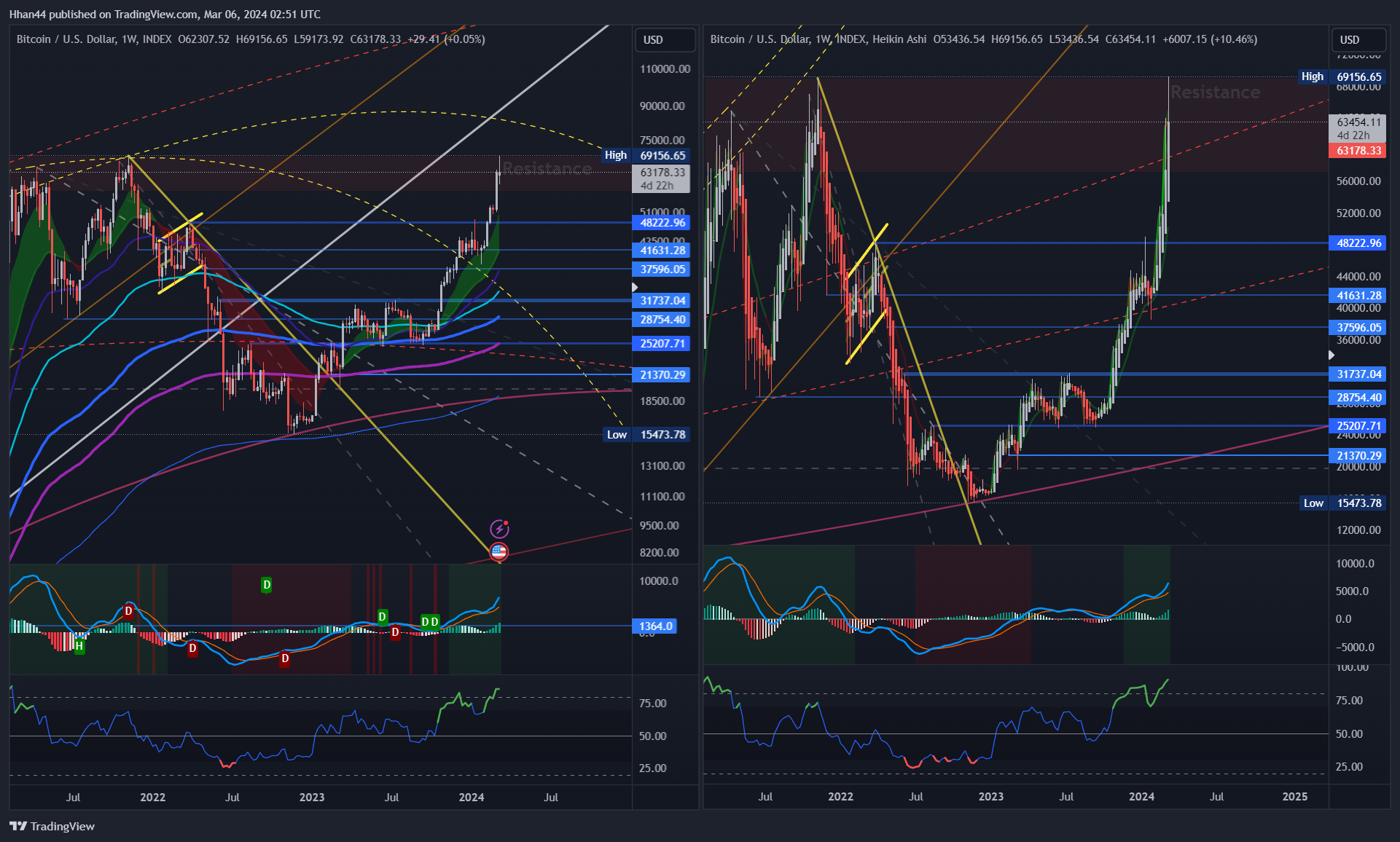This screenshot has height=842, width=1400.
Task: Click the Low label on left chart
Action: [617, 435]
